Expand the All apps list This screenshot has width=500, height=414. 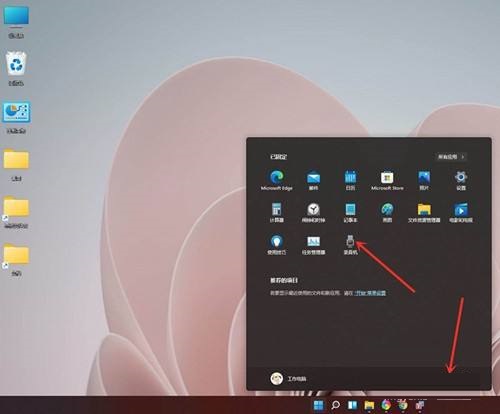(x=452, y=157)
